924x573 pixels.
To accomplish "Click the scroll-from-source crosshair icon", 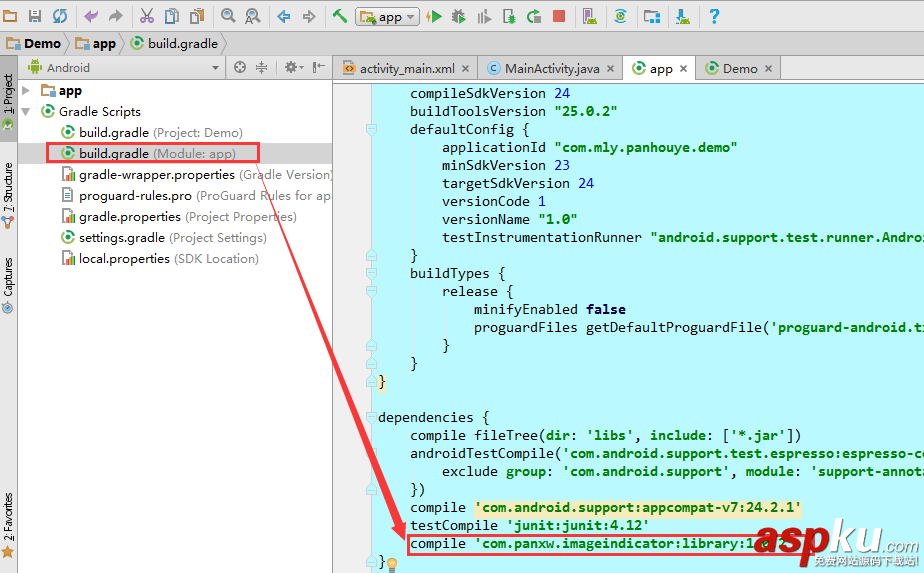I will (240, 68).
